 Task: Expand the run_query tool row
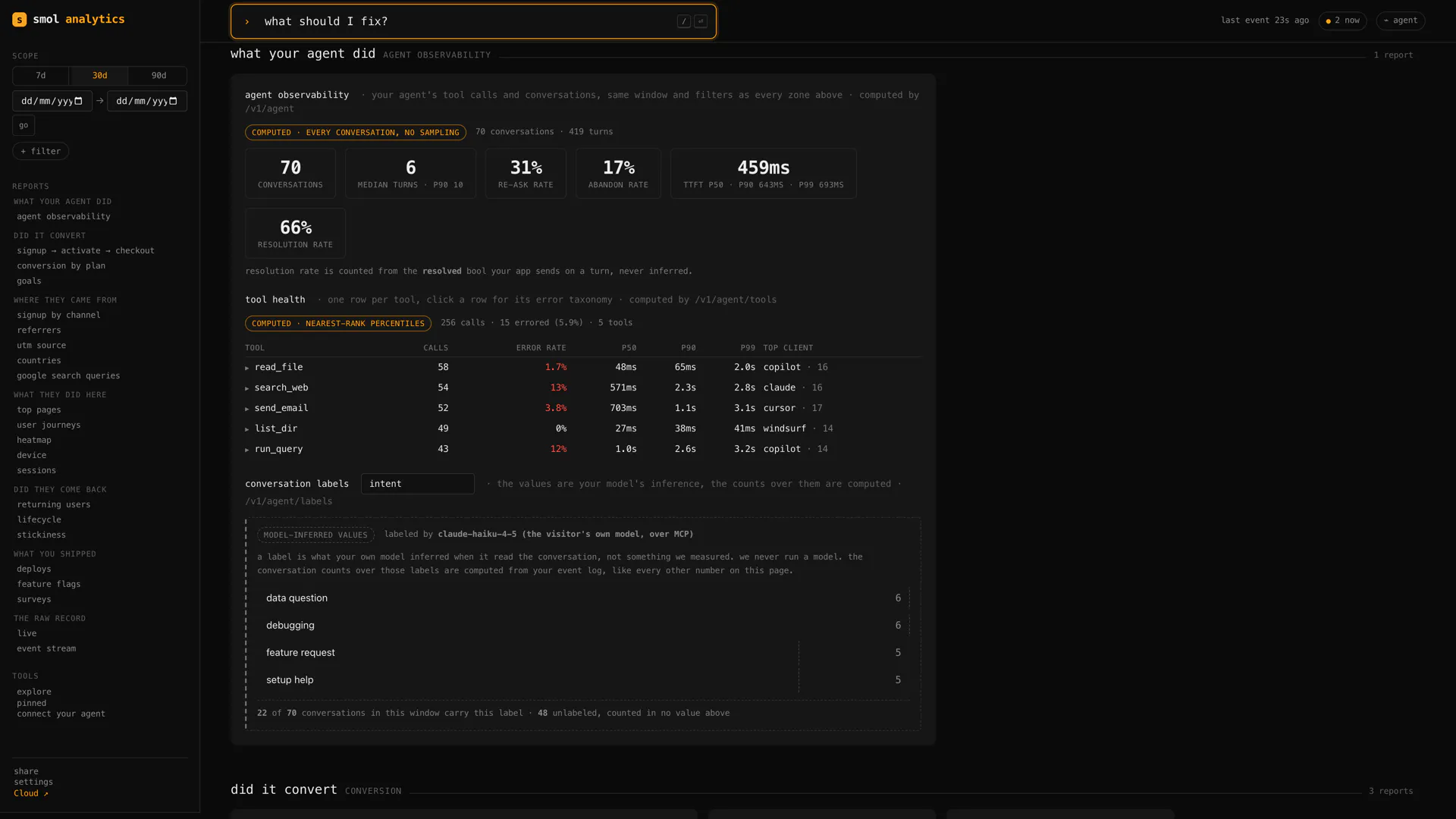coord(582,449)
